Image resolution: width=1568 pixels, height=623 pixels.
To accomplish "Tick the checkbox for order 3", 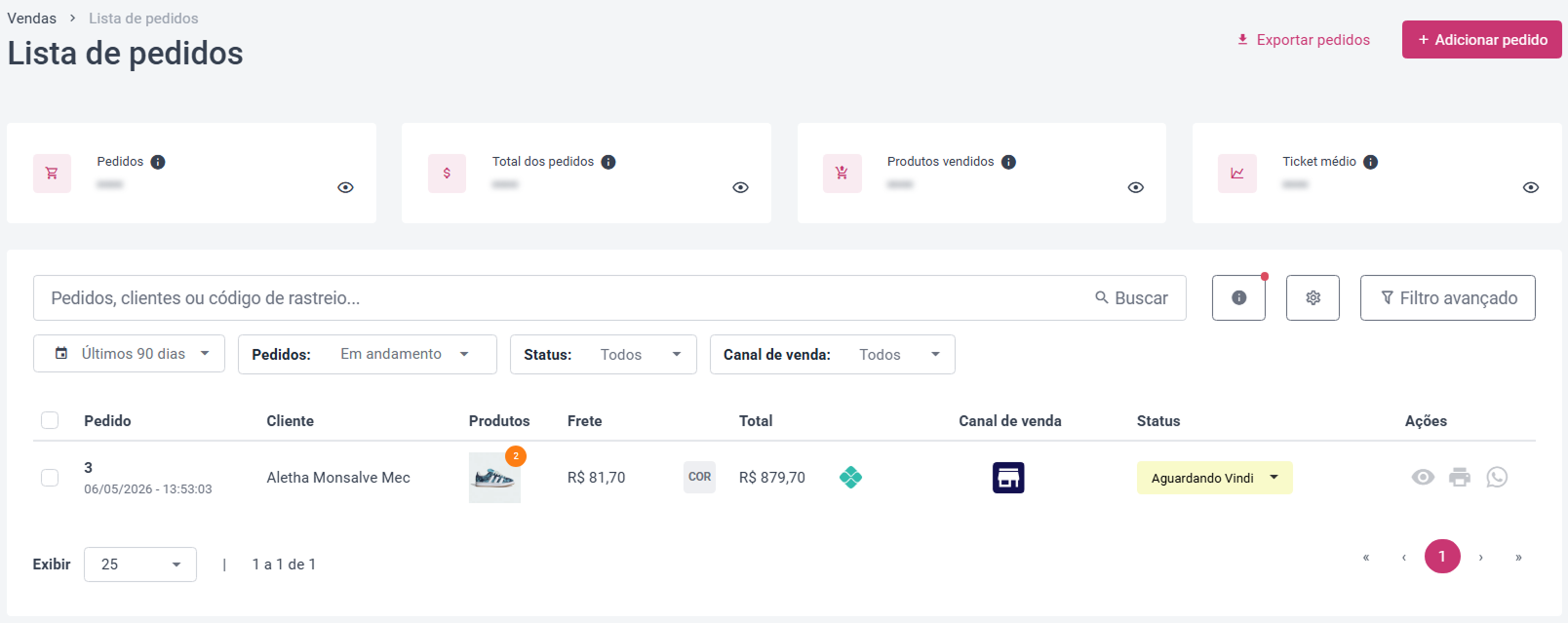I will [50, 478].
